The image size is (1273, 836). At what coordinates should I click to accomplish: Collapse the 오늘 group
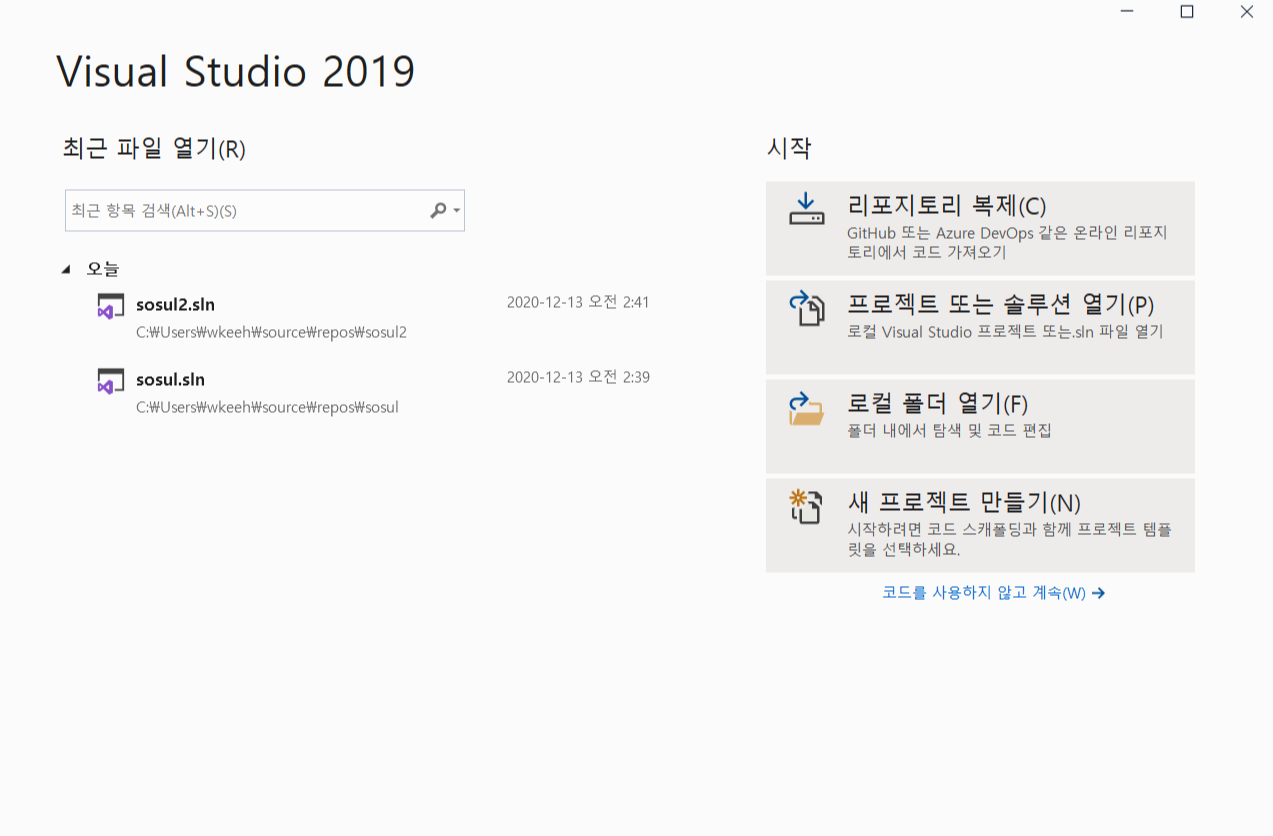(66, 269)
